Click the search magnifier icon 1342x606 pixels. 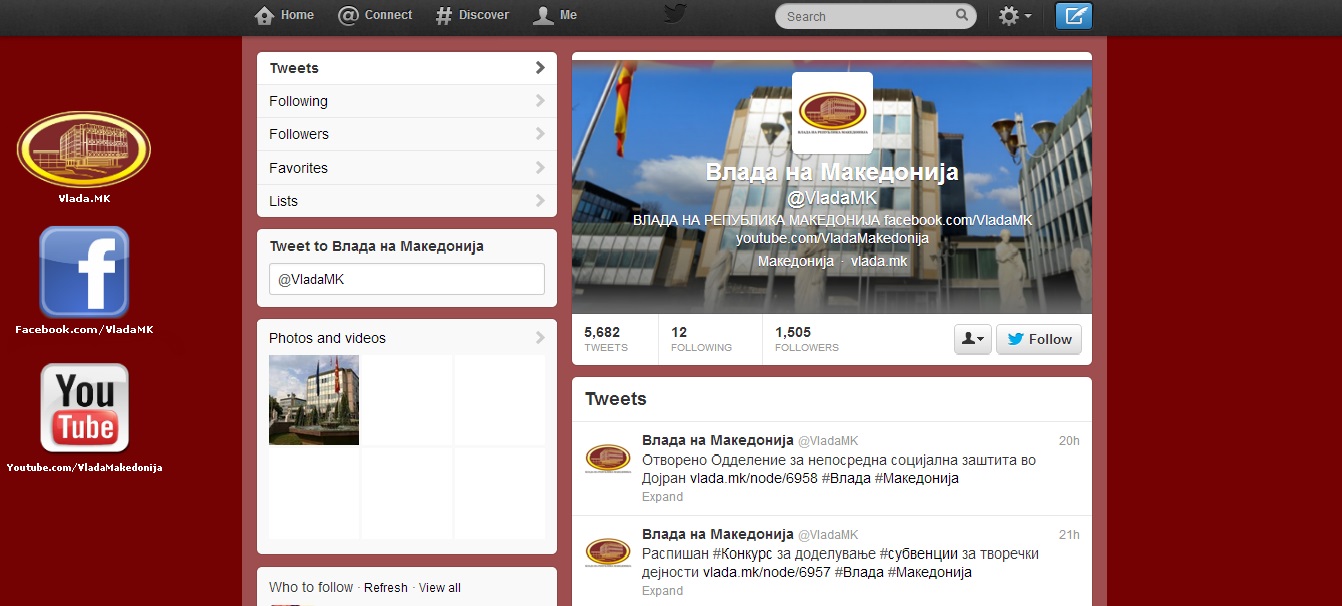962,15
